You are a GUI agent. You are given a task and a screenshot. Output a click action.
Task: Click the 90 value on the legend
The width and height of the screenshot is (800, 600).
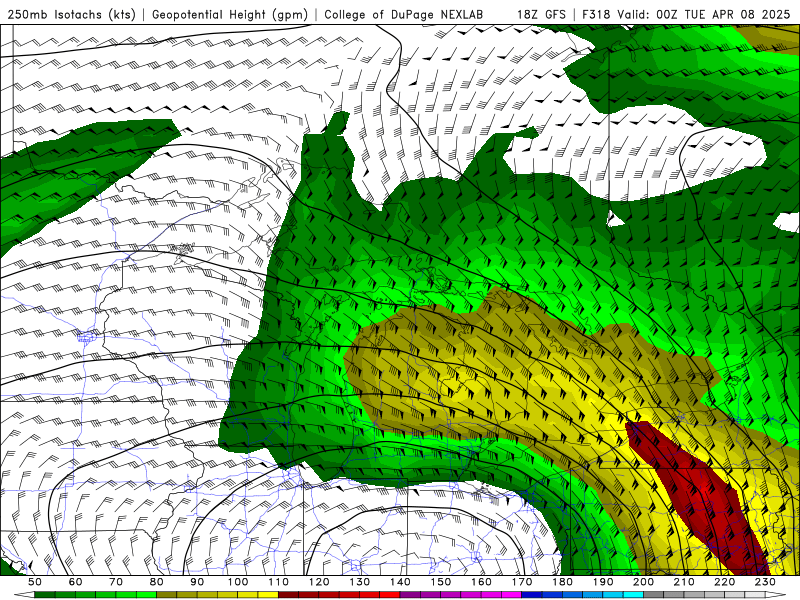point(197,582)
